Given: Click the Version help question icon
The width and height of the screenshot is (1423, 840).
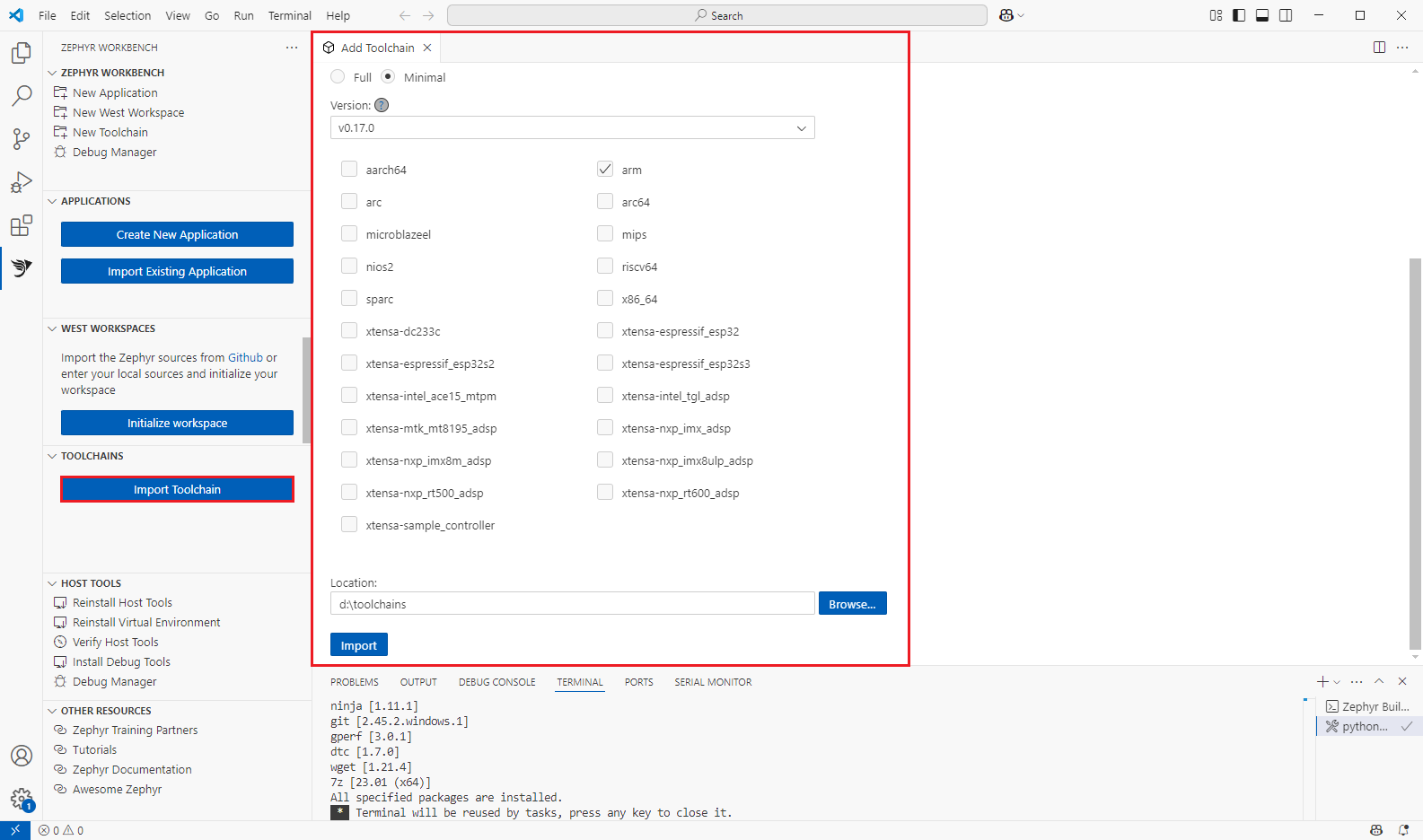Looking at the screenshot, I should (382, 105).
